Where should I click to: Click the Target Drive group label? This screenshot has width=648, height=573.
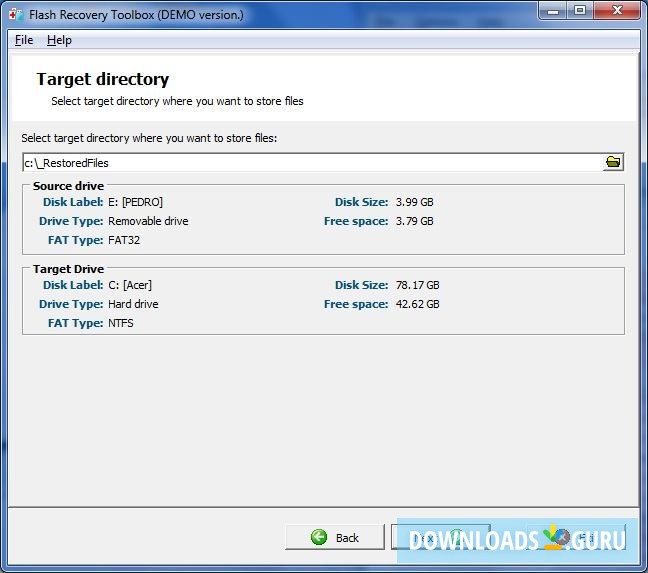(69, 269)
